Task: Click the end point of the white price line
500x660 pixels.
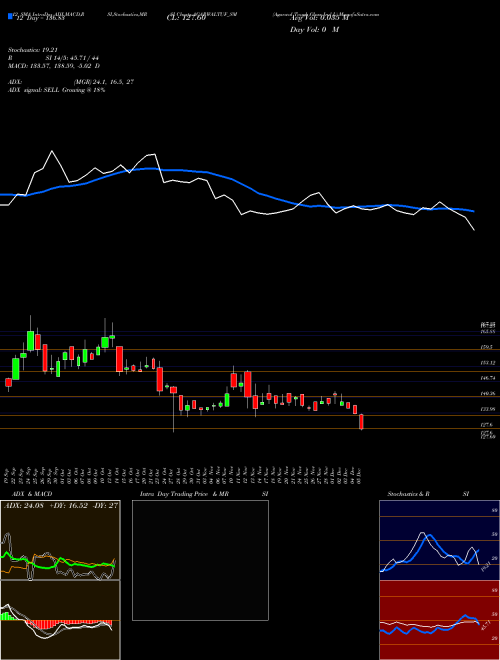Action: coord(474,230)
